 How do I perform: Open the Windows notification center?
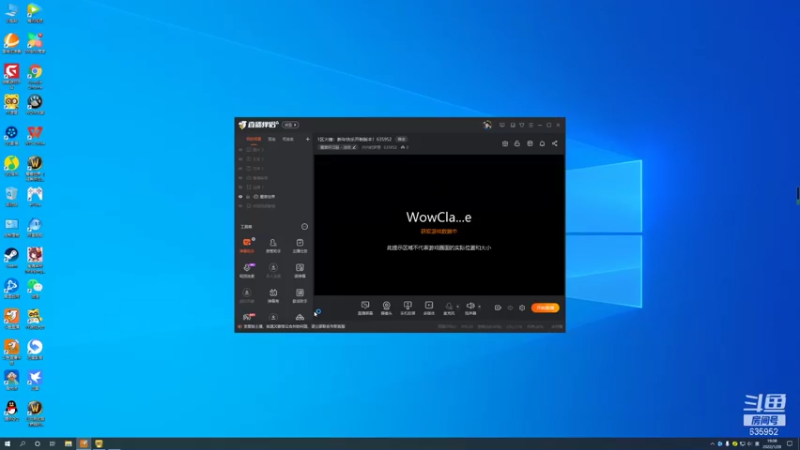click(x=789, y=444)
